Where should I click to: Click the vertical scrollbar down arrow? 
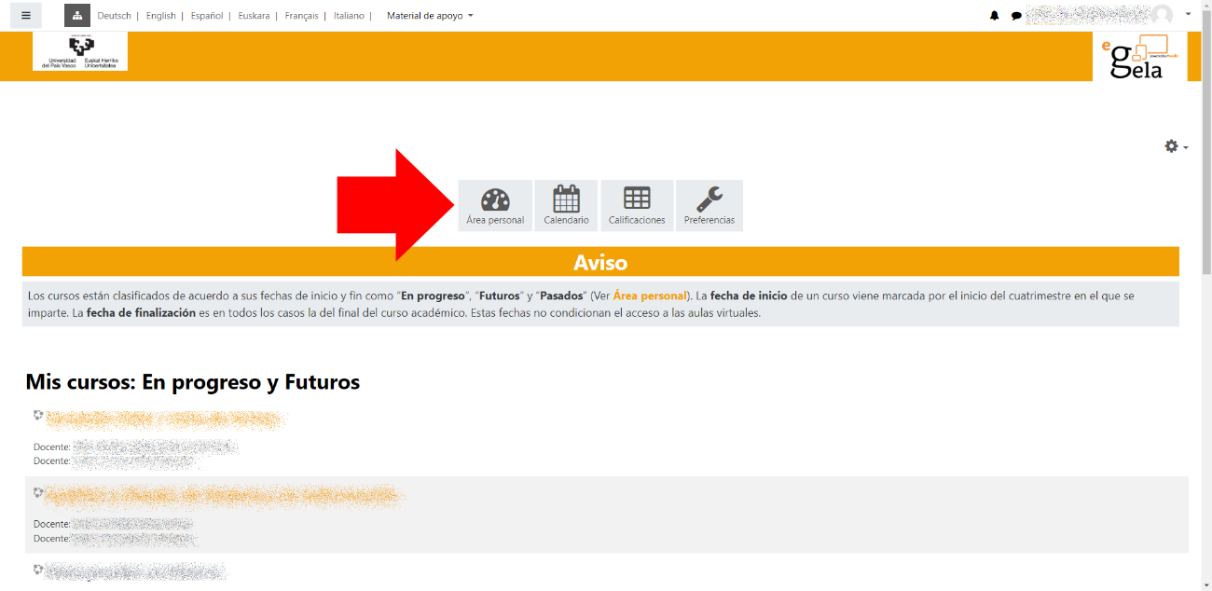(x=1205, y=584)
